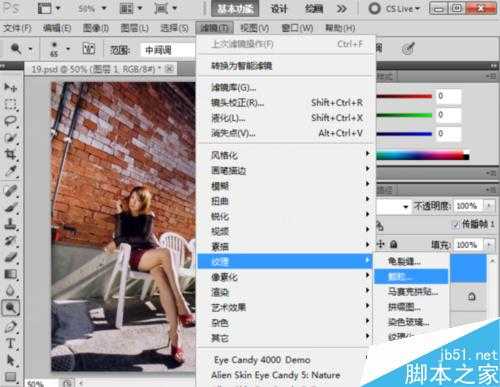Viewport: 500px width, 387px height.
Task: Select the Move tool
Action: click(11, 87)
